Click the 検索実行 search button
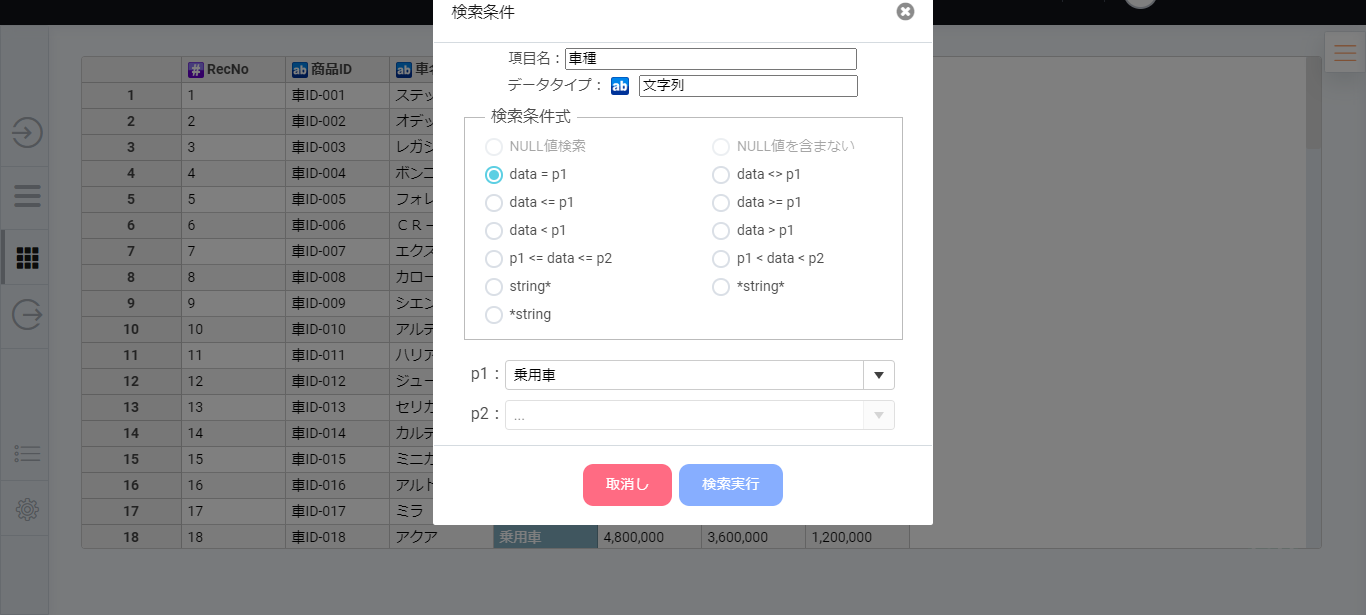 pos(731,485)
